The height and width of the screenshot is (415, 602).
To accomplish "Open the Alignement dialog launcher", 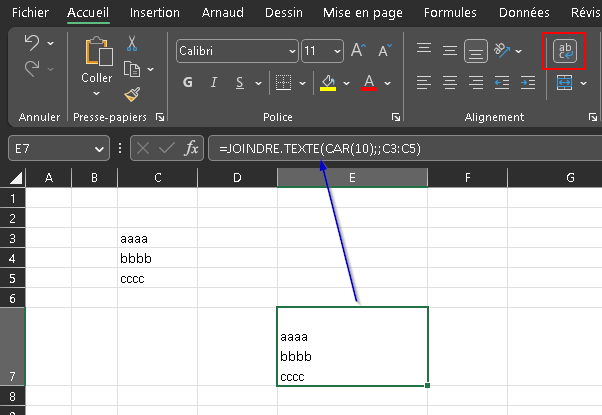I will (x=593, y=117).
